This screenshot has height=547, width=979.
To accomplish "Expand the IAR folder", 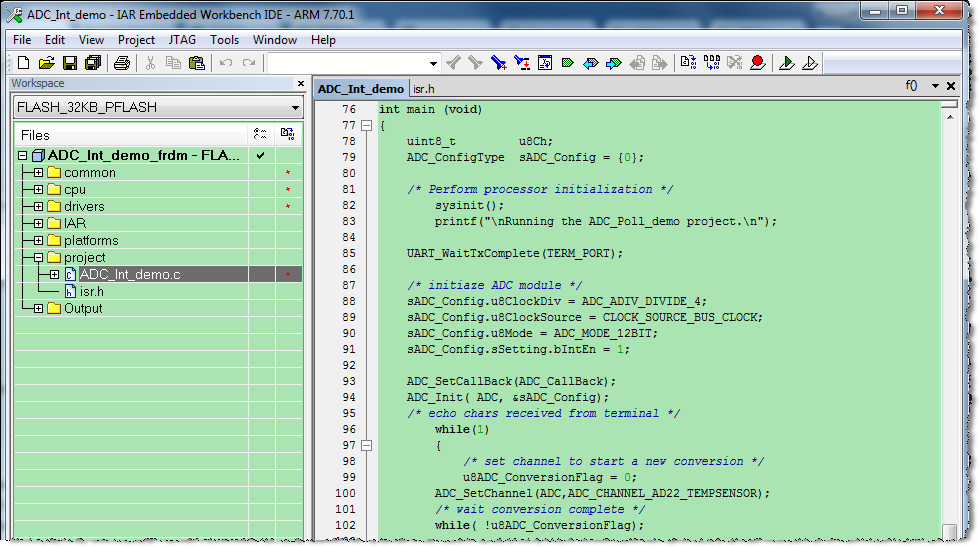I will (x=38, y=223).
